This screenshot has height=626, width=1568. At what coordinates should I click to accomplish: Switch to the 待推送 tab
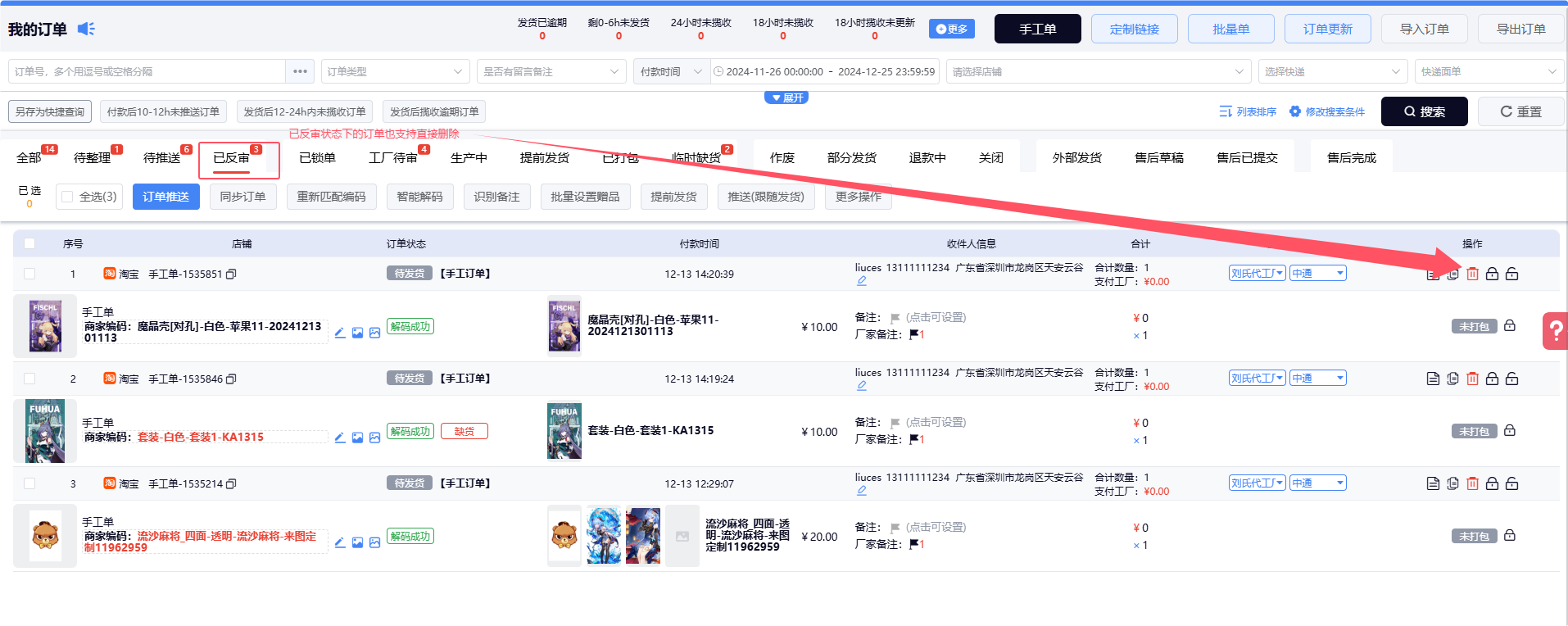tap(161, 157)
